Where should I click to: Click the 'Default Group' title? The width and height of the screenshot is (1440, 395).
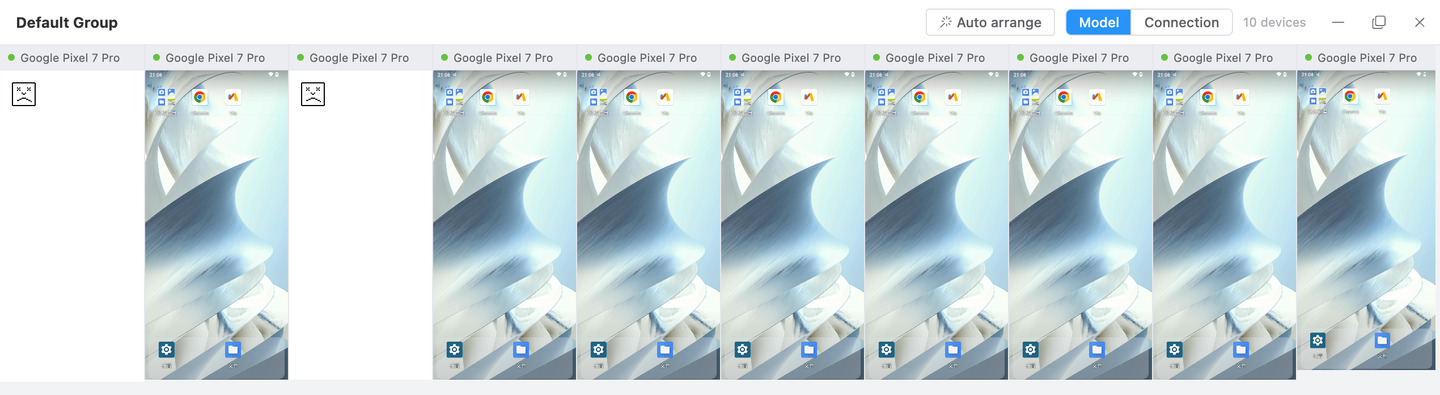click(x=67, y=22)
